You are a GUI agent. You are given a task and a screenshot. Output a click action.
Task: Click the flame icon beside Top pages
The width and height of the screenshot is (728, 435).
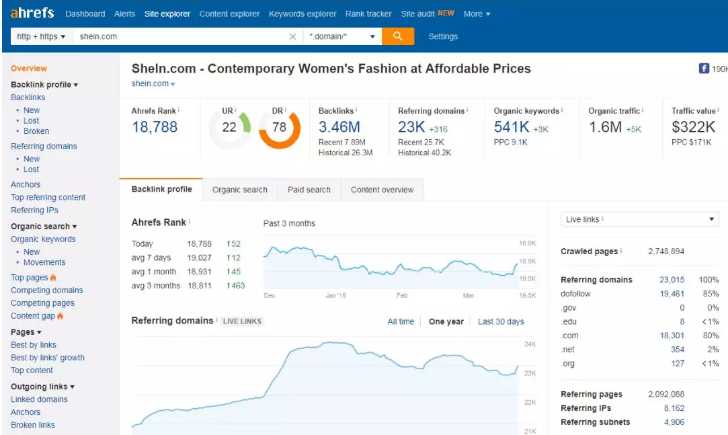[x=53, y=277]
